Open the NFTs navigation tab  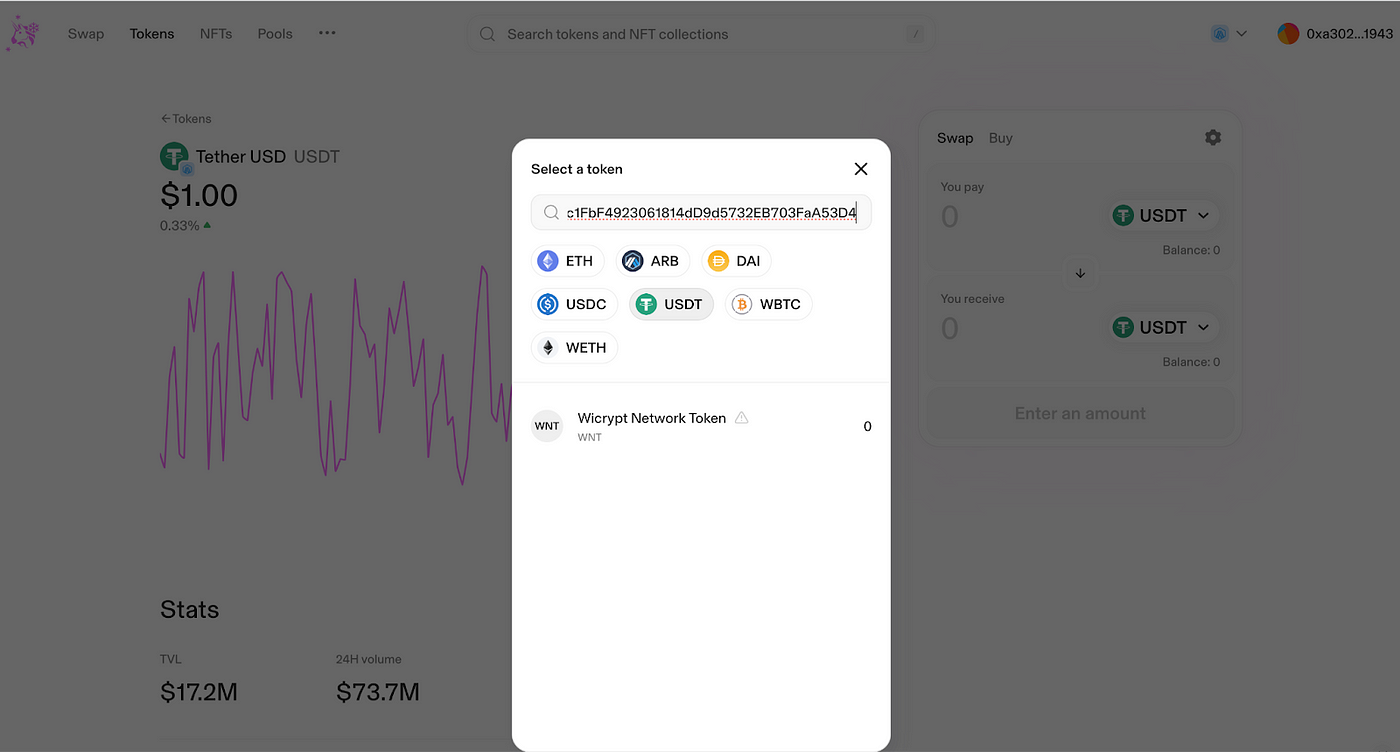tap(216, 33)
